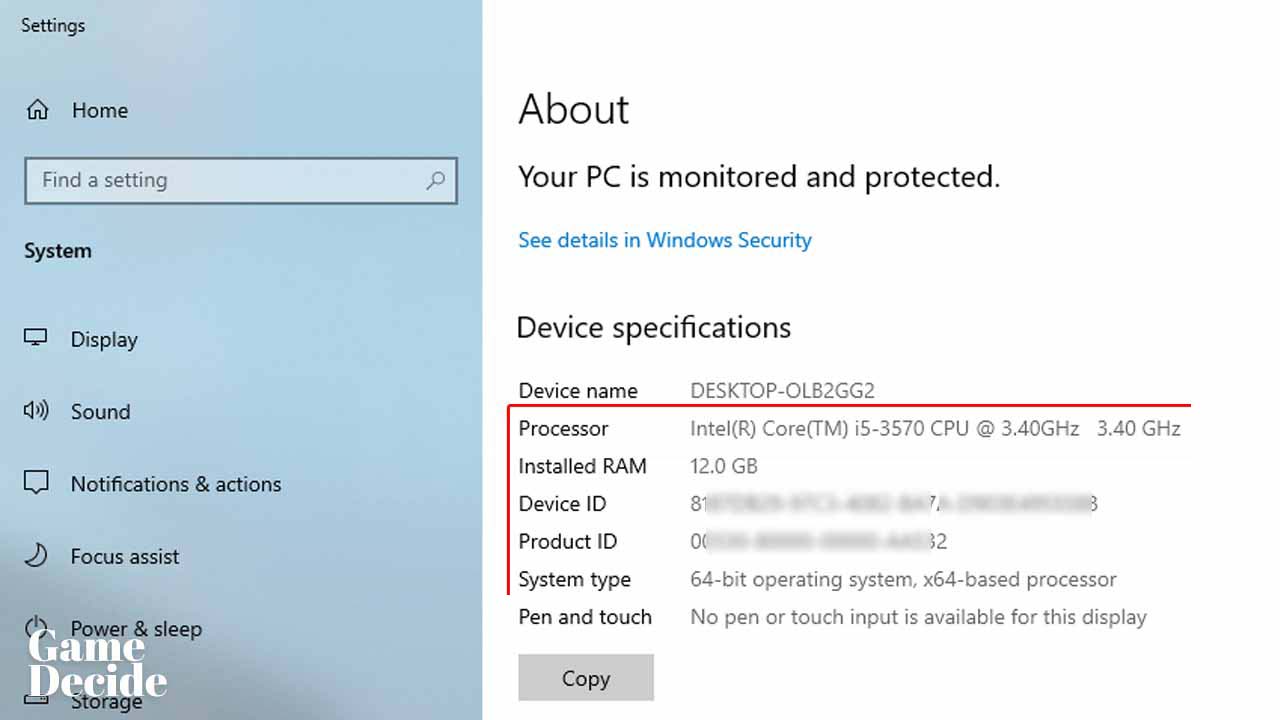Open Focus assist settings
1280x720 pixels.
pos(123,556)
